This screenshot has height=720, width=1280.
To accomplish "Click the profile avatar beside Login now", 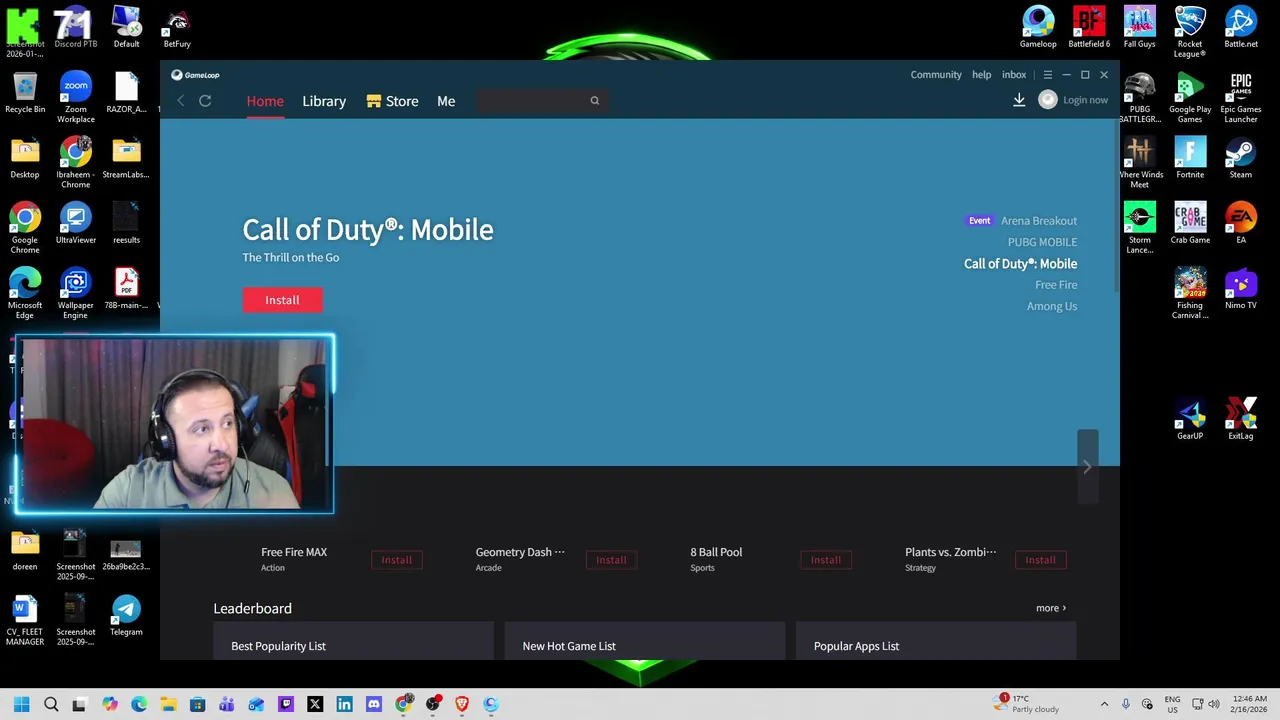I will [1047, 100].
